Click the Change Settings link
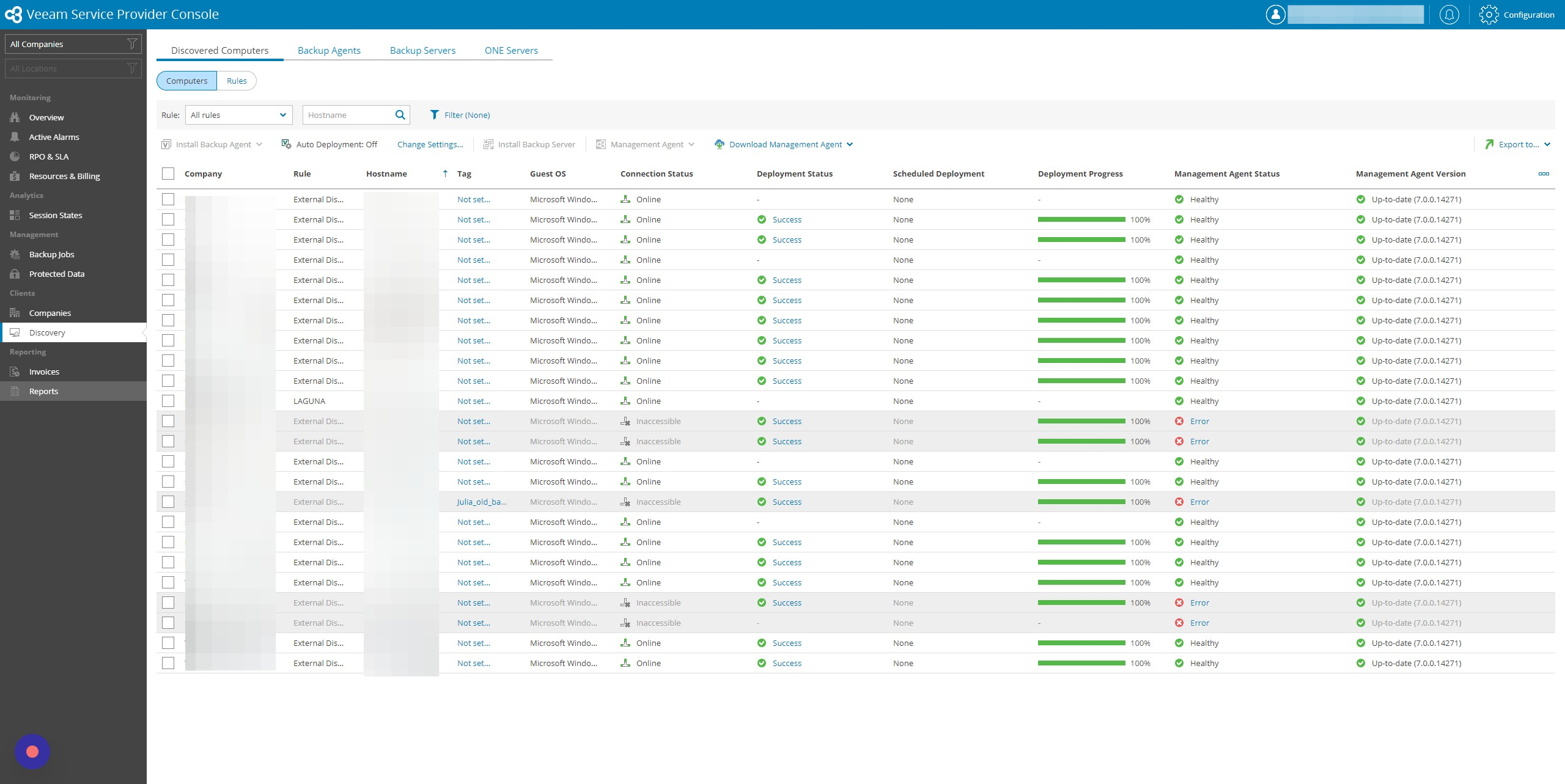The image size is (1565, 784). point(430,145)
